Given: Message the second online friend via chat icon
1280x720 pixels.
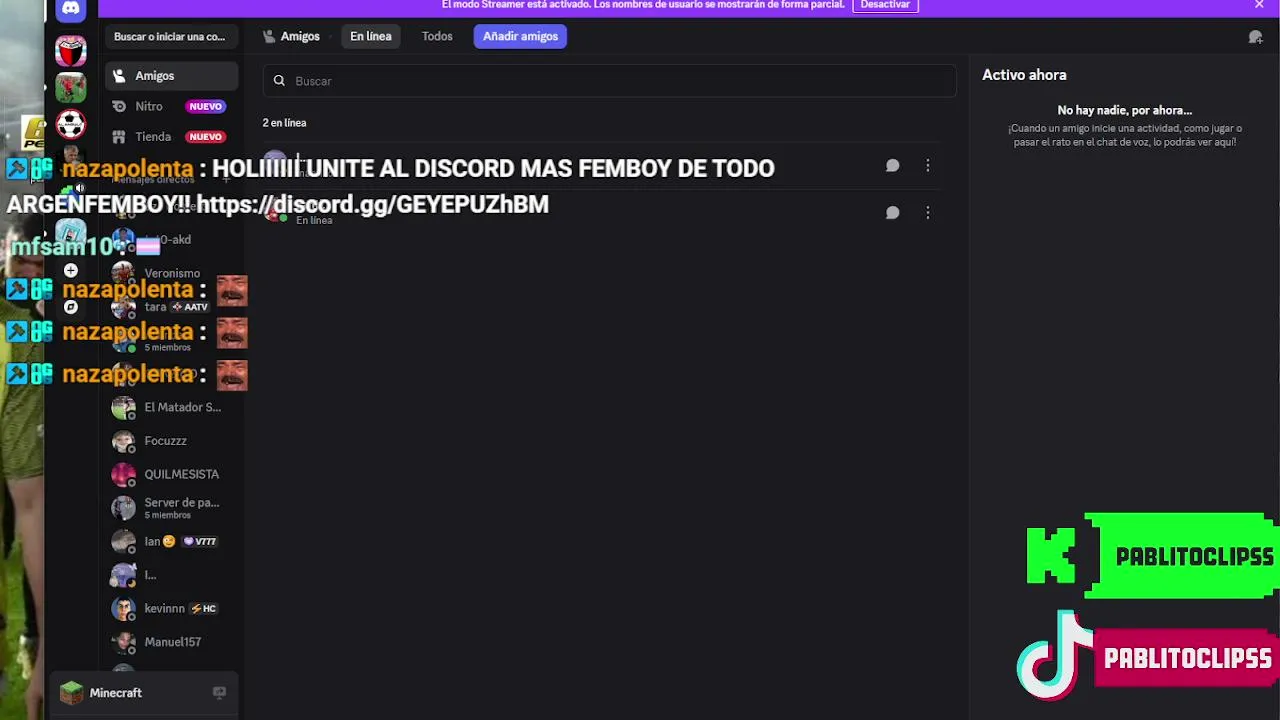Looking at the screenshot, I should [x=893, y=212].
